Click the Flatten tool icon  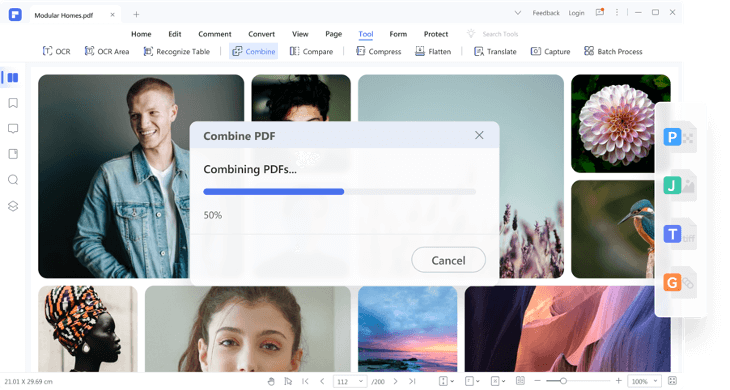(419, 51)
